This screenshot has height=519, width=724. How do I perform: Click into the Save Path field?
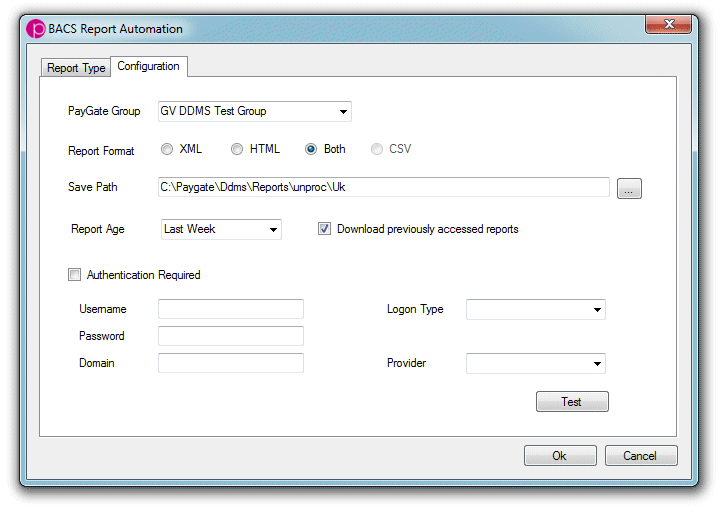click(x=384, y=187)
